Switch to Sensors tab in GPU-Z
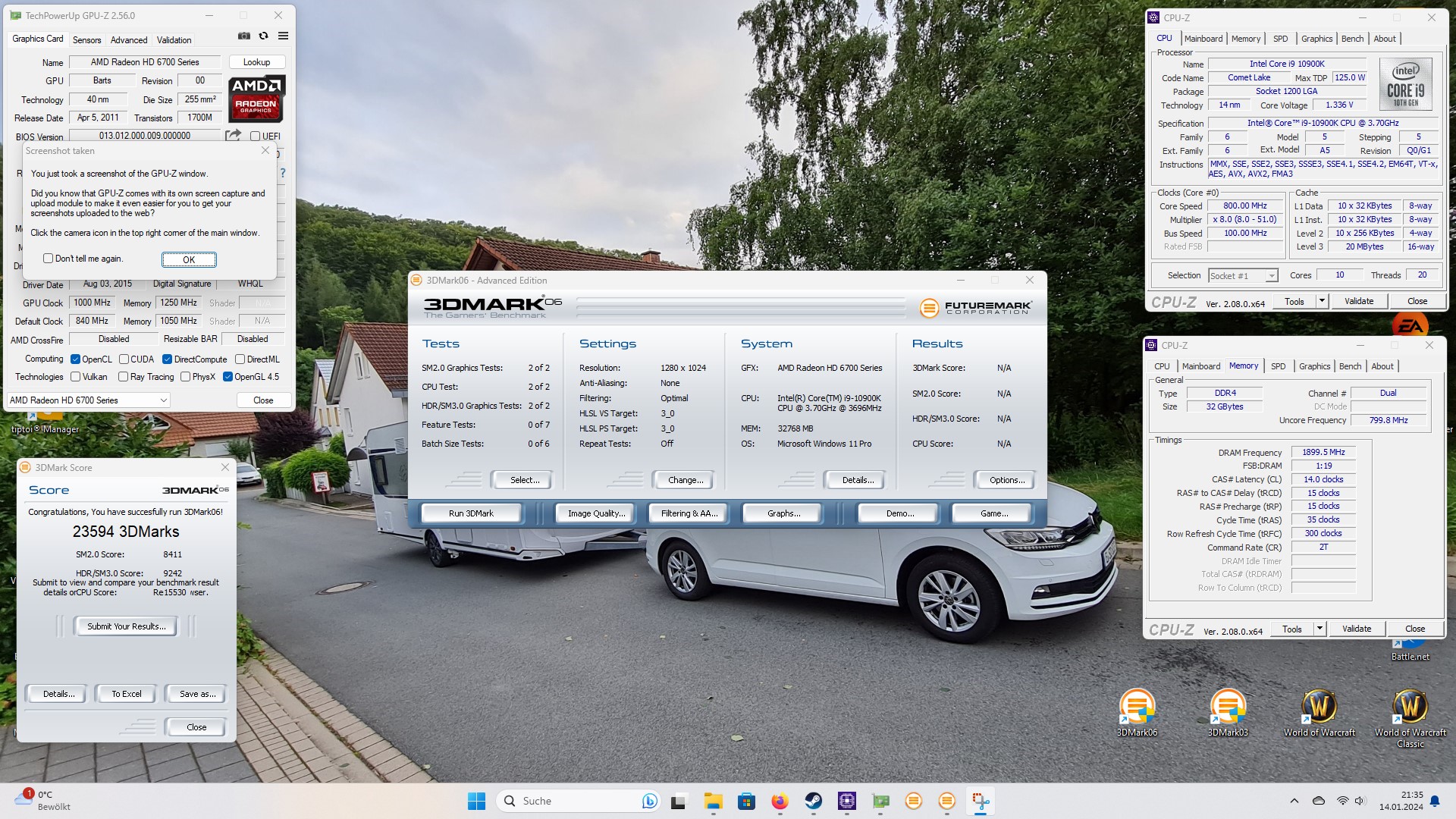Image resolution: width=1456 pixels, height=819 pixels. 86,39
